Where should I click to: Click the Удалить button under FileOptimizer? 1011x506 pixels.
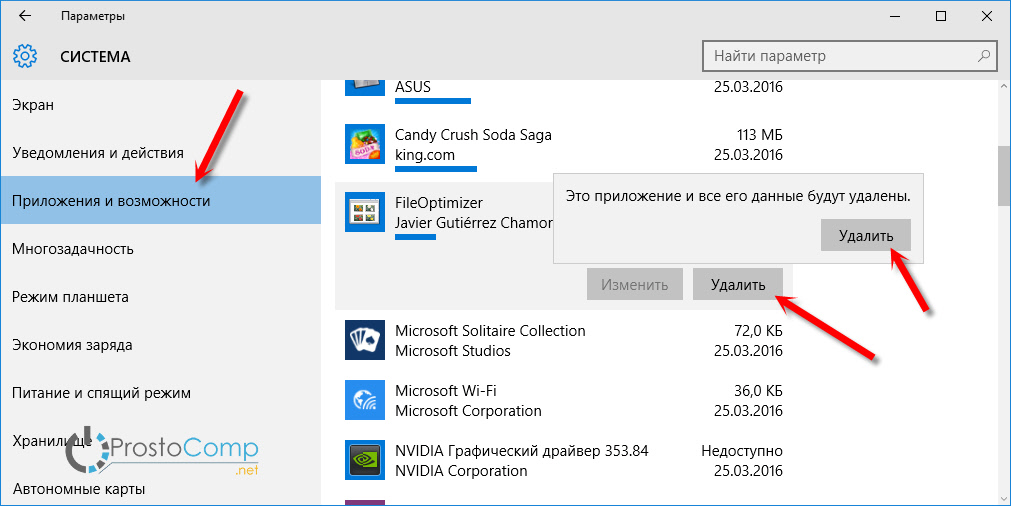[x=737, y=284]
